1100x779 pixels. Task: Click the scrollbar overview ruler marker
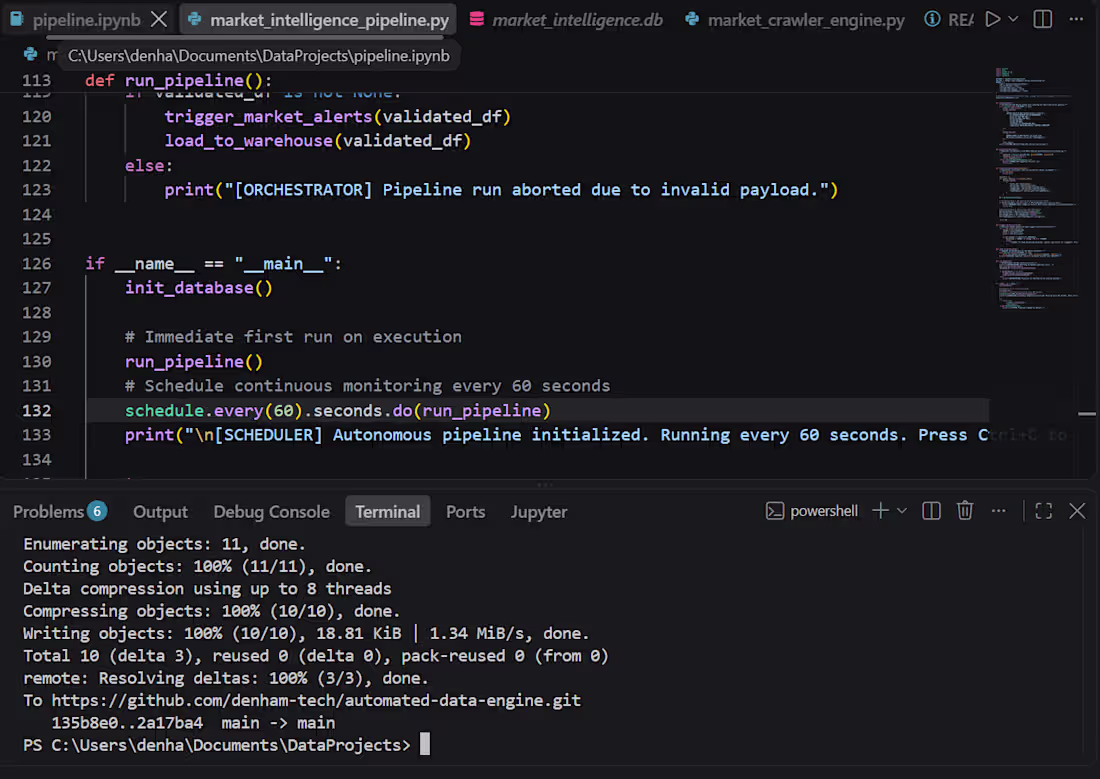(1087, 414)
